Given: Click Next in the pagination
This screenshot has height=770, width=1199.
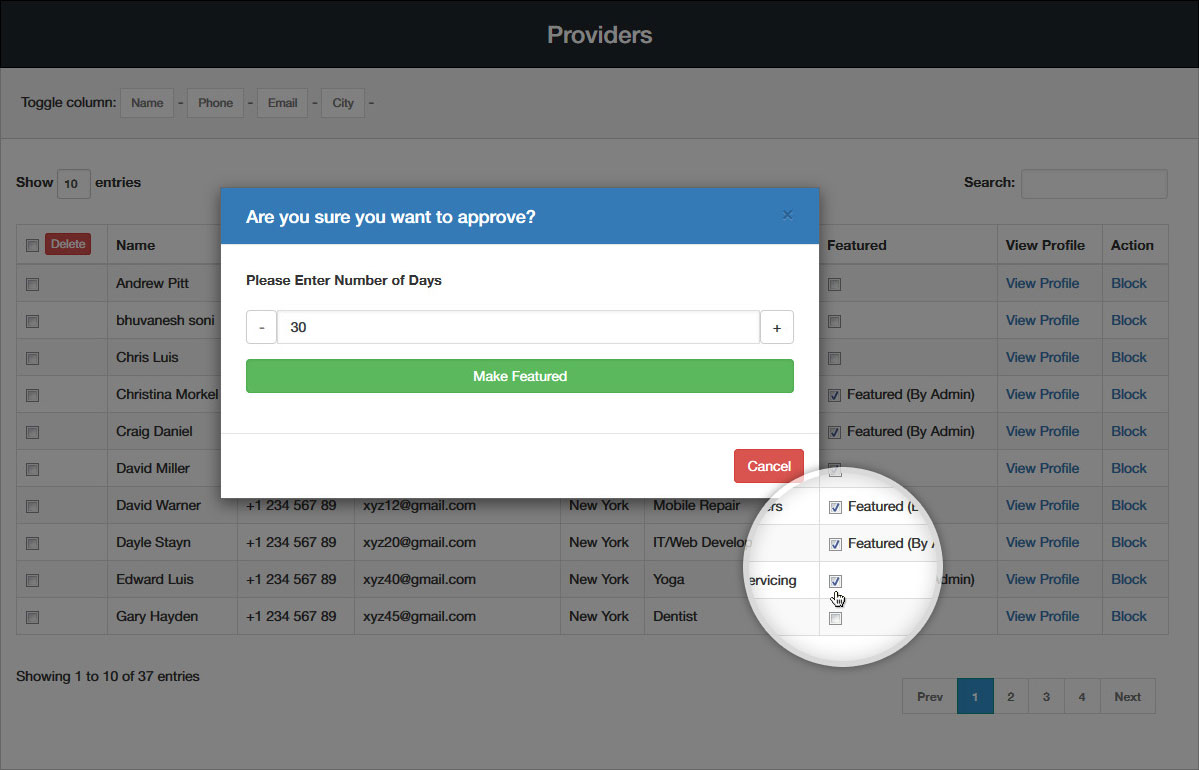Looking at the screenshot, I should coord(1127,697).
